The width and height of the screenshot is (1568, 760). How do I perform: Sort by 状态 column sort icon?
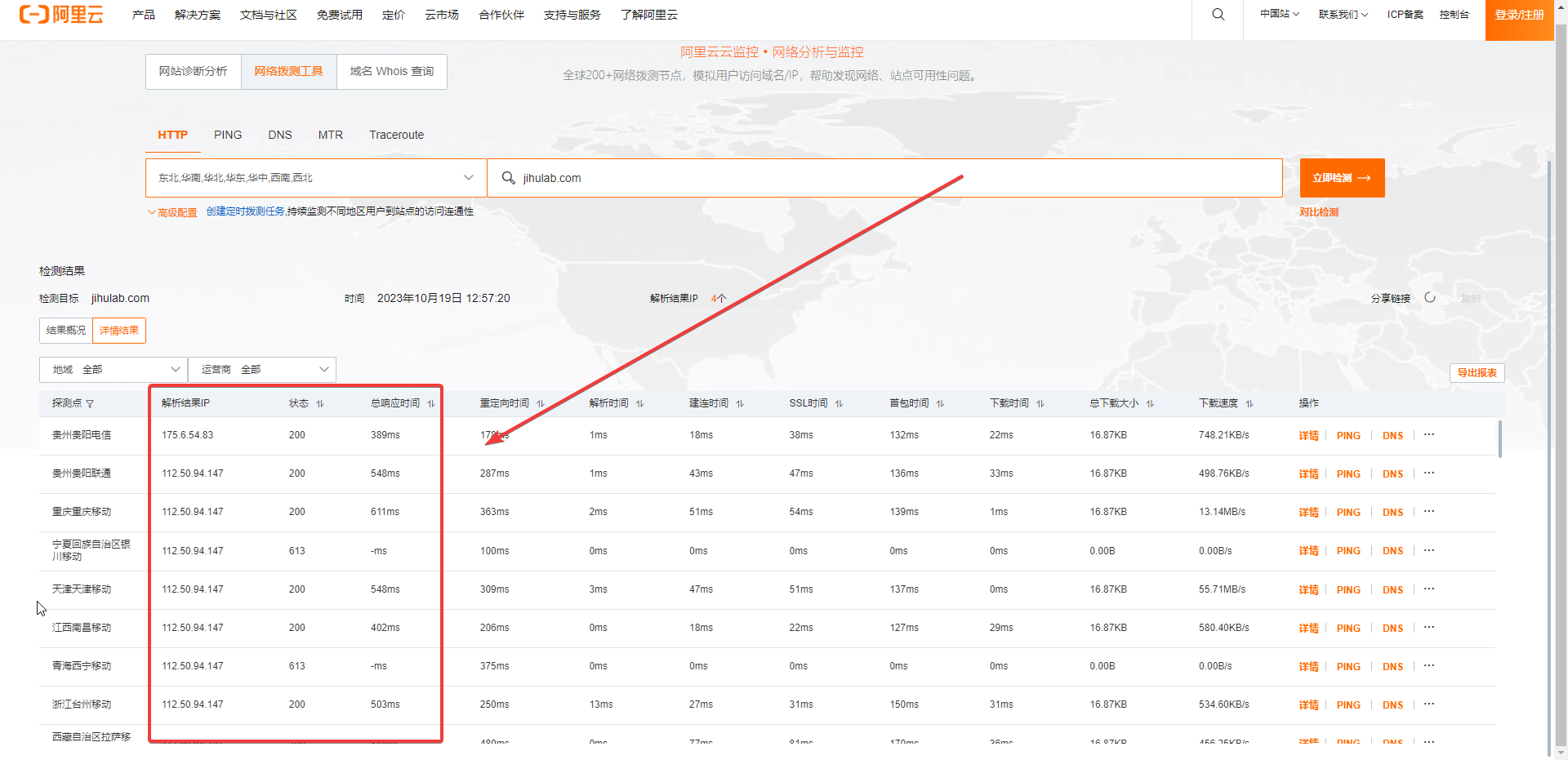[x=320, y=404]
